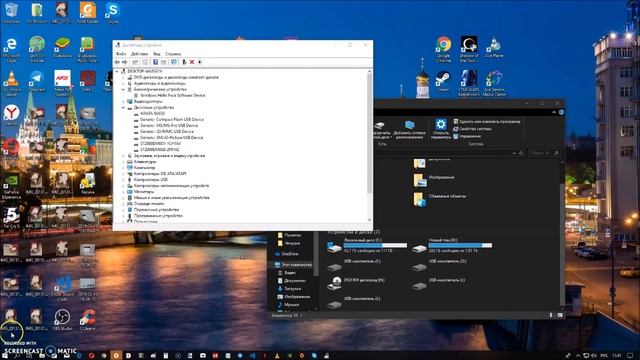Click Manage (Управление) in Explorer ribbon
The width and height of the screenshot is (640, 360).
pos(467,136)
